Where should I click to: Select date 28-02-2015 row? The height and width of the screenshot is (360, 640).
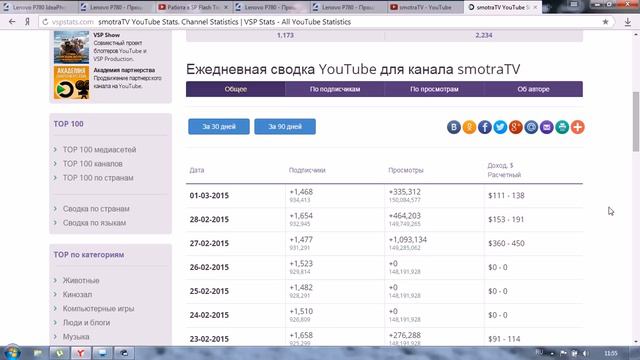[x=384, y=220]
